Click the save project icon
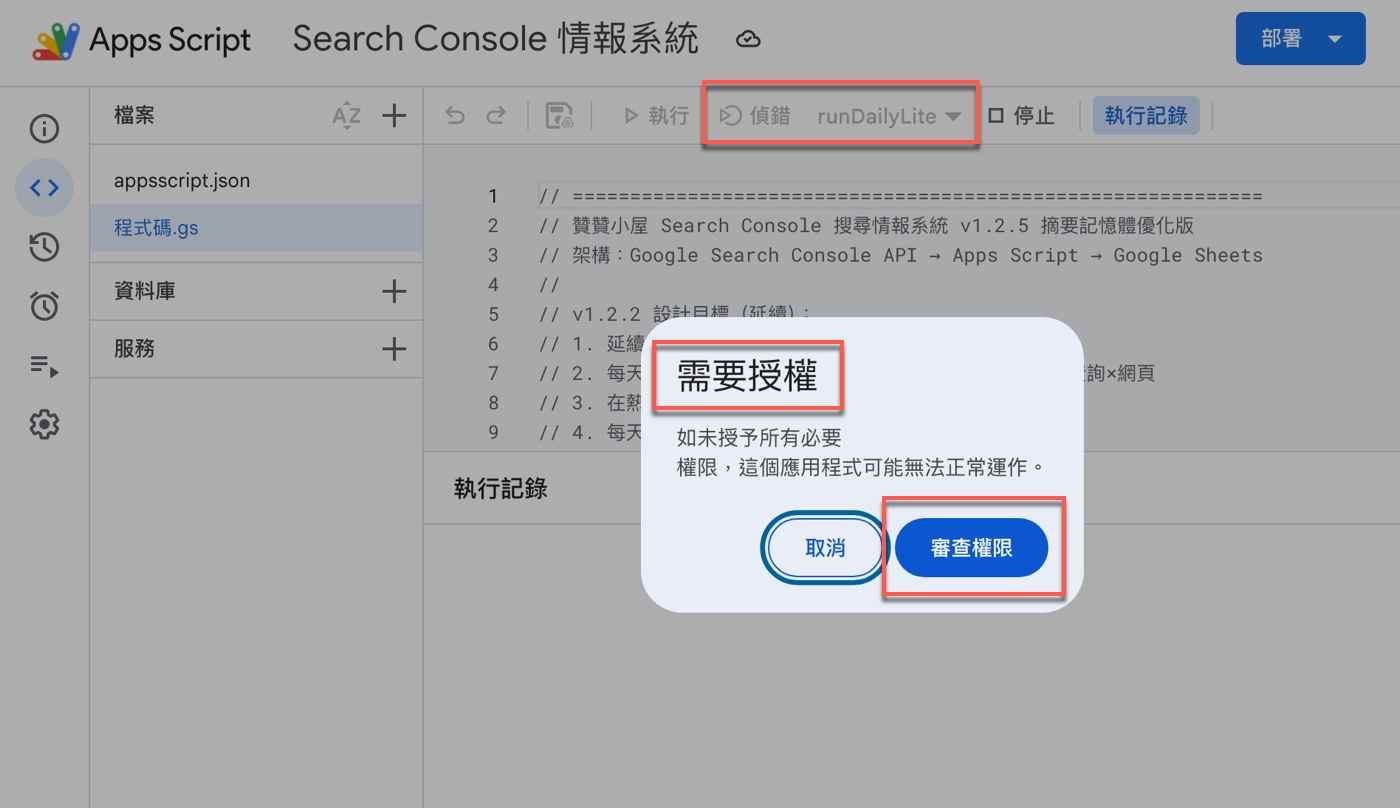 coord(559,116)
